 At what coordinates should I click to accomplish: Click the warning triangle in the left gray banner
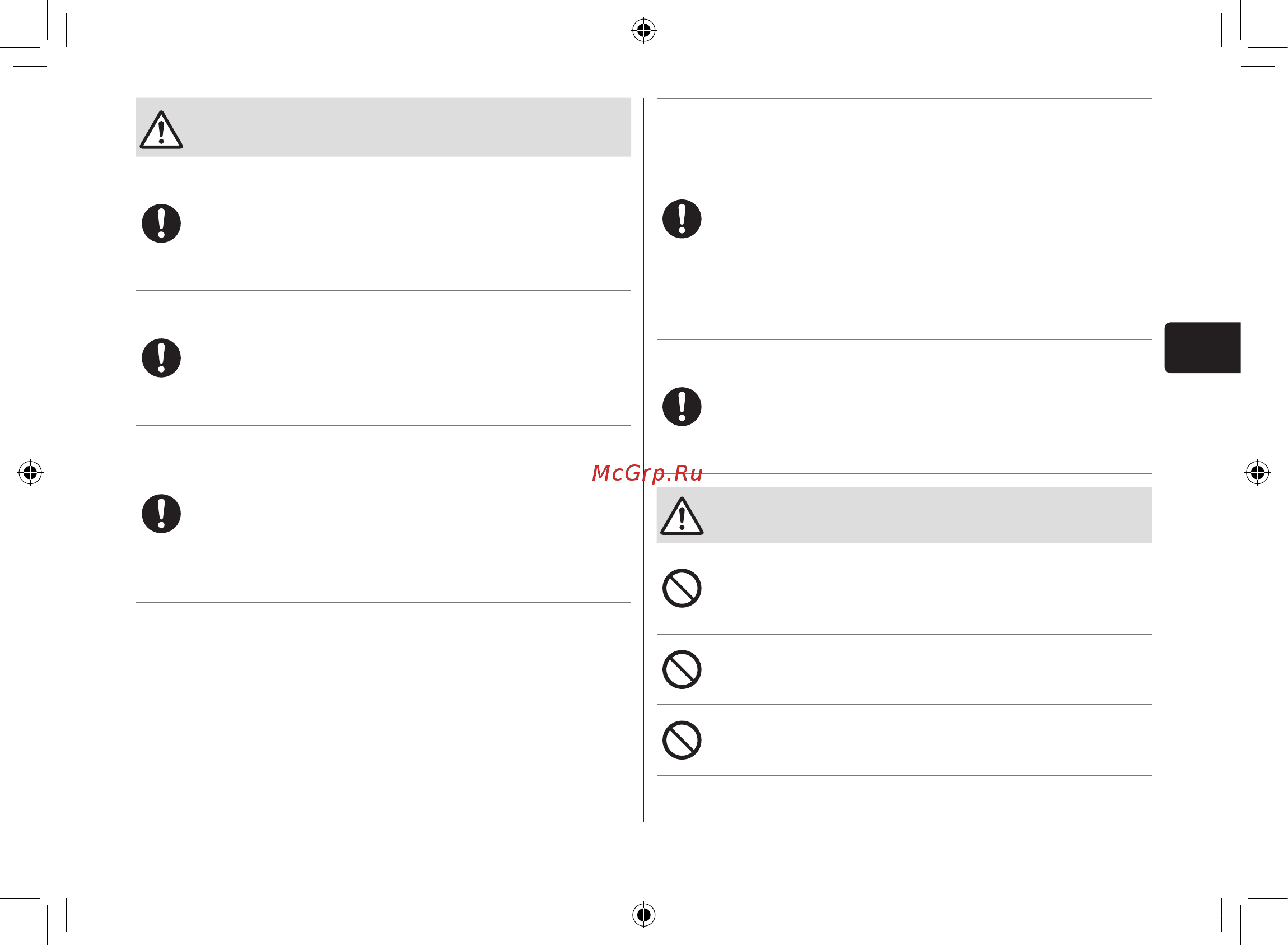pyautogui.click(x=161, y=130)
